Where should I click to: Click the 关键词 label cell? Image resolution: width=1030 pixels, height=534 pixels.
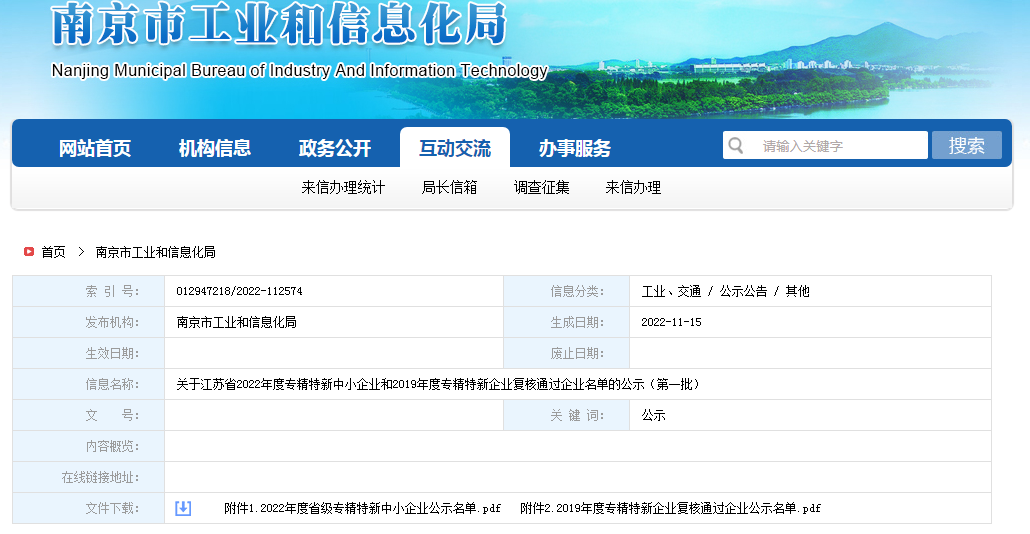click(566, 415)
